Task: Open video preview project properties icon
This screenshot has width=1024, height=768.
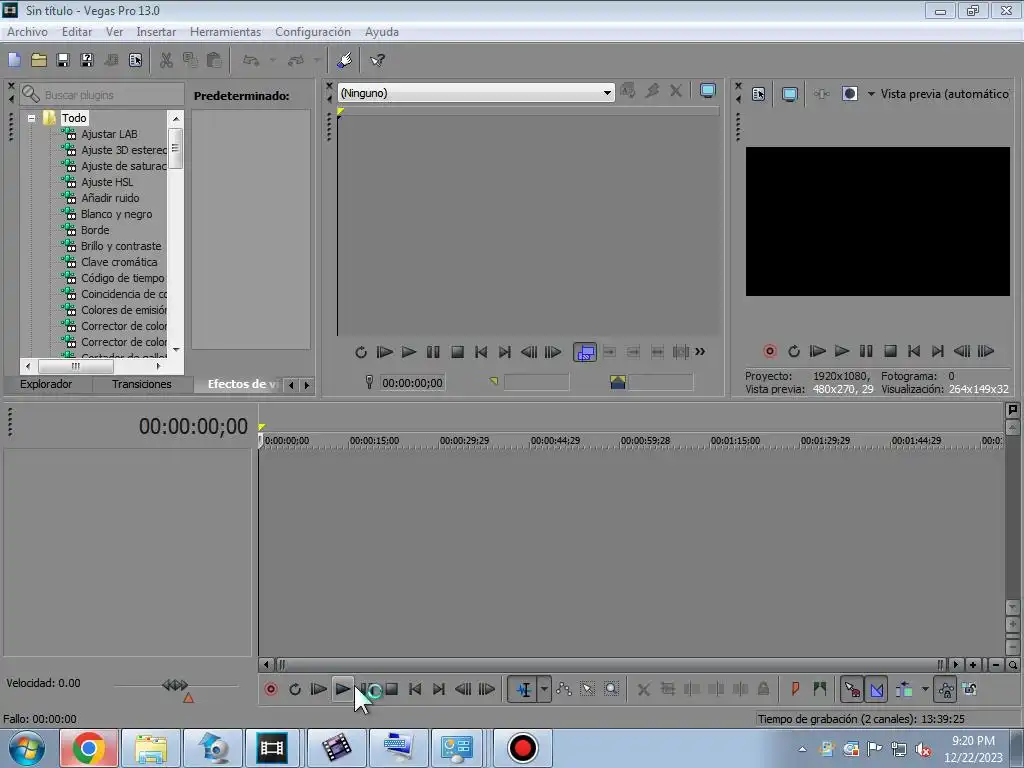Action: point(758,94)
